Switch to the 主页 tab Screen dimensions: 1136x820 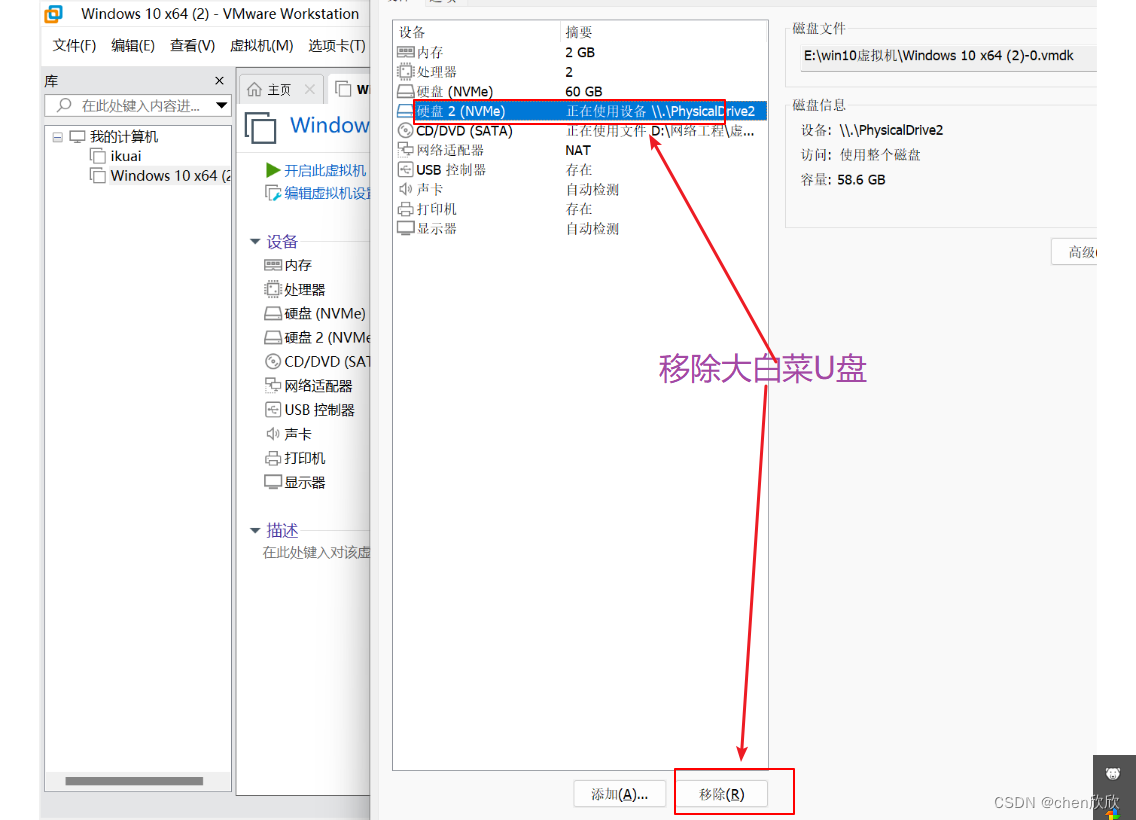pyautogui.click(x=279, y=90)
